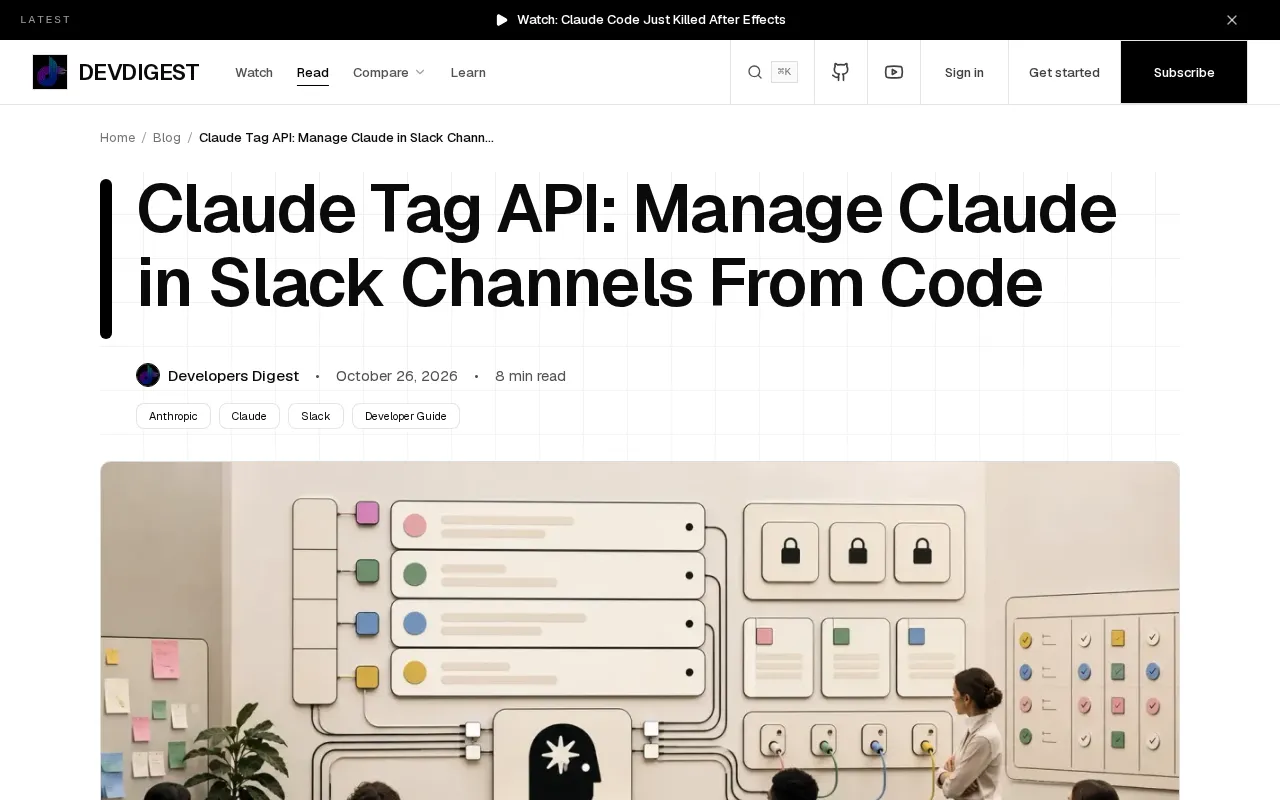The image size is (1280, 800).
Task: Click the current article breadcrumb title
Action: pos(346,138)
